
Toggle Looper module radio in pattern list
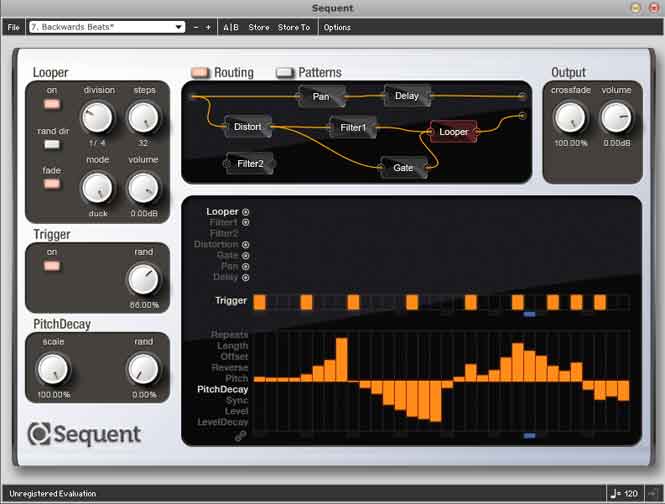246,212
